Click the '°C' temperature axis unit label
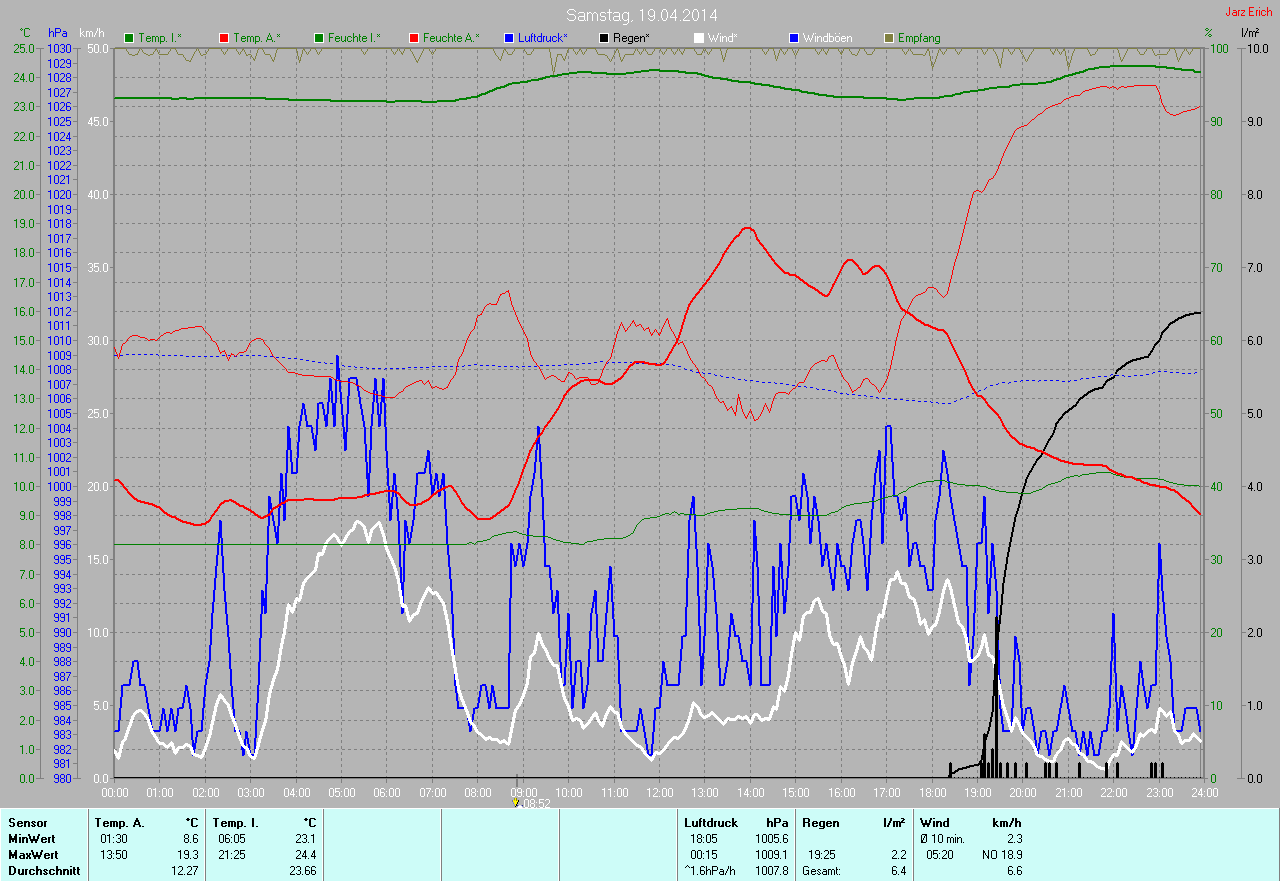The height and width of the screenshot is (881, 1280). coord(26,33)
